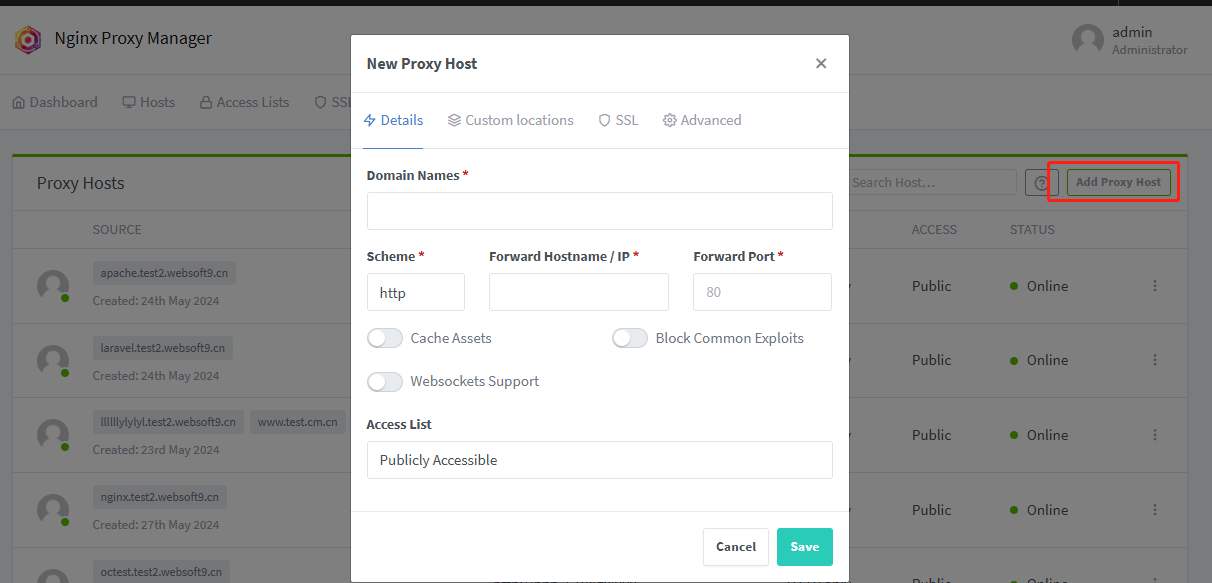1212x583 pixels.
Task: Click the Domain Names input field
Action: pyautogui.click(x=599, y=211)
